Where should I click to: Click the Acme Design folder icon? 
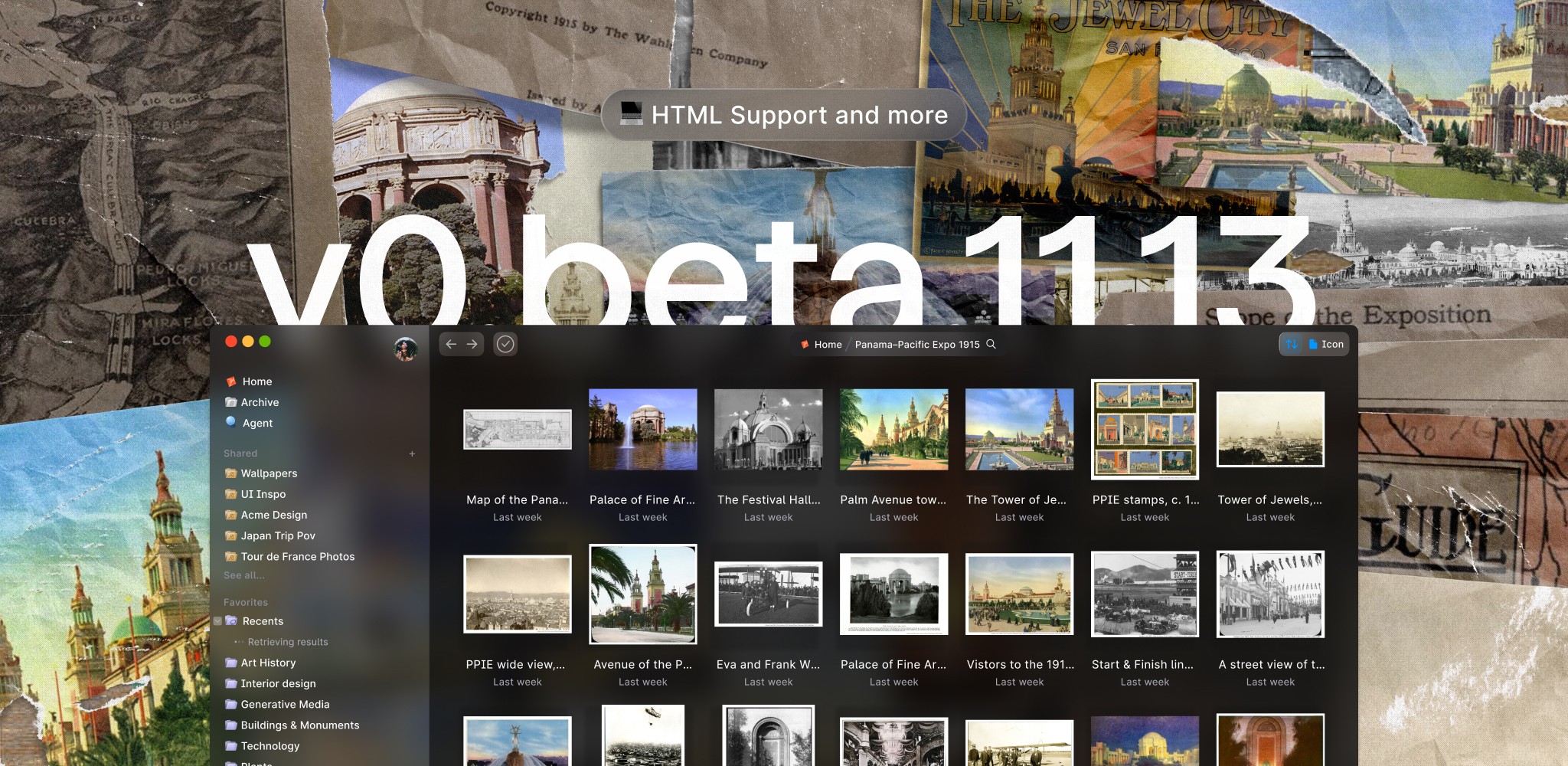230,515
